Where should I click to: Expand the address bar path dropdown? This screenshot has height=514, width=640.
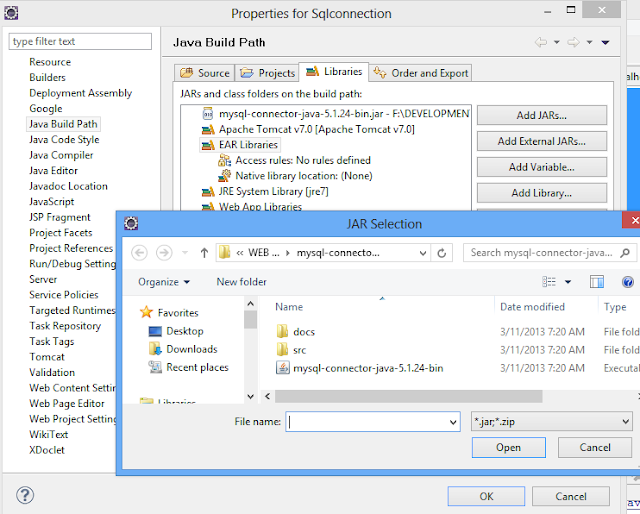pos(423,253)
